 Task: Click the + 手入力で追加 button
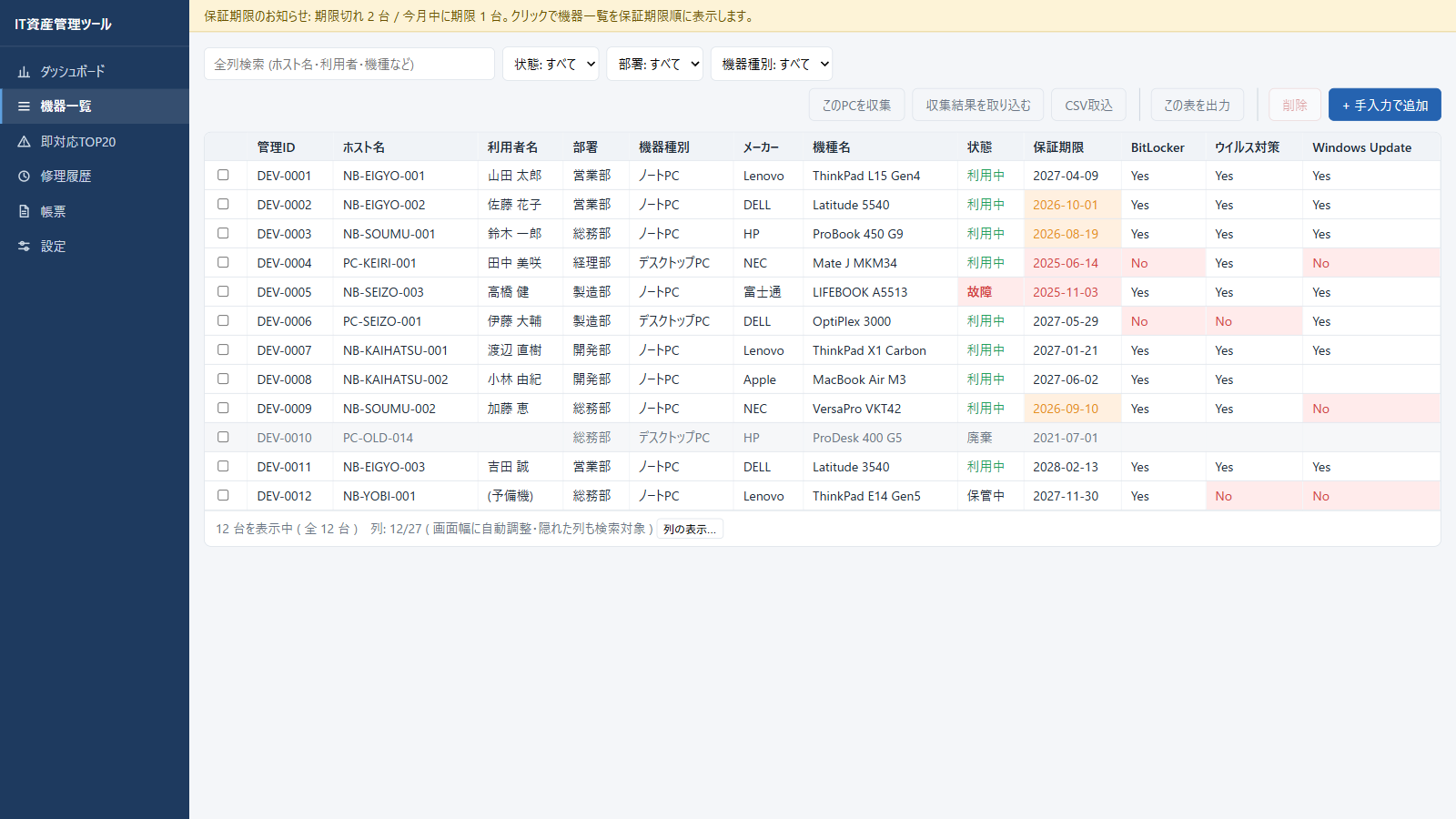1385,105
